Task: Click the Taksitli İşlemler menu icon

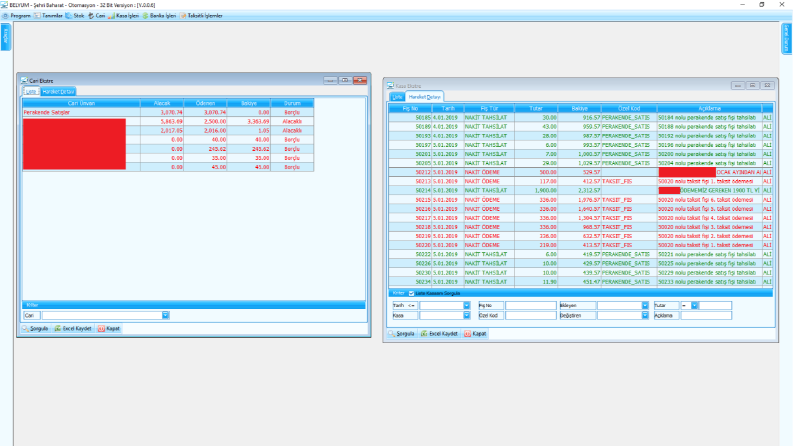Action: (183, 16)
